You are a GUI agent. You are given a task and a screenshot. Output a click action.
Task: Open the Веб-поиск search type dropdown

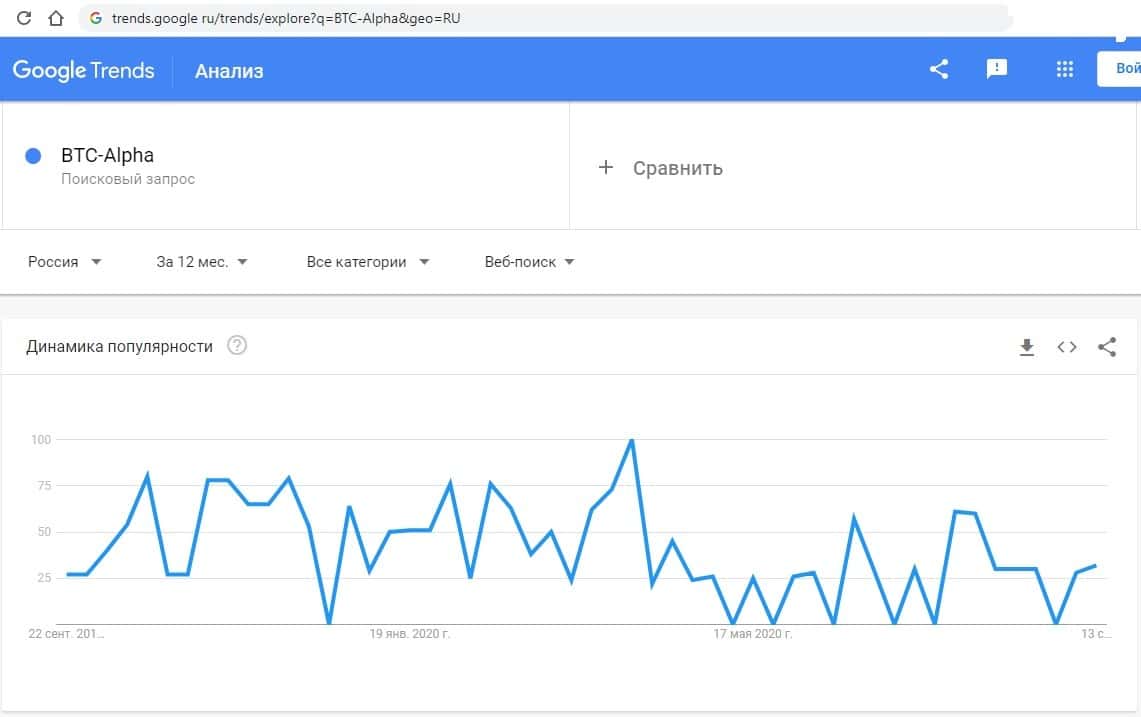pos(529,262)
